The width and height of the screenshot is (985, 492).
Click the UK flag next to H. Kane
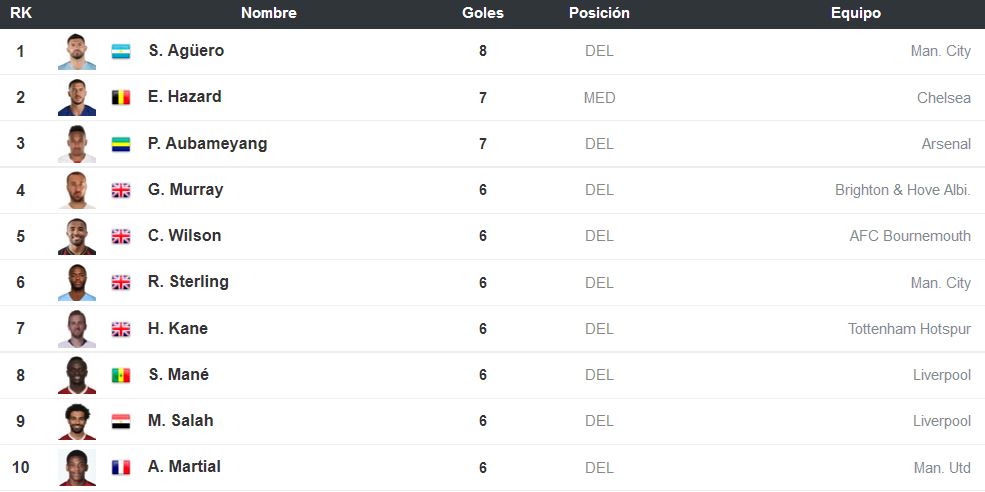pyautogui.click(x=121, y=329)
